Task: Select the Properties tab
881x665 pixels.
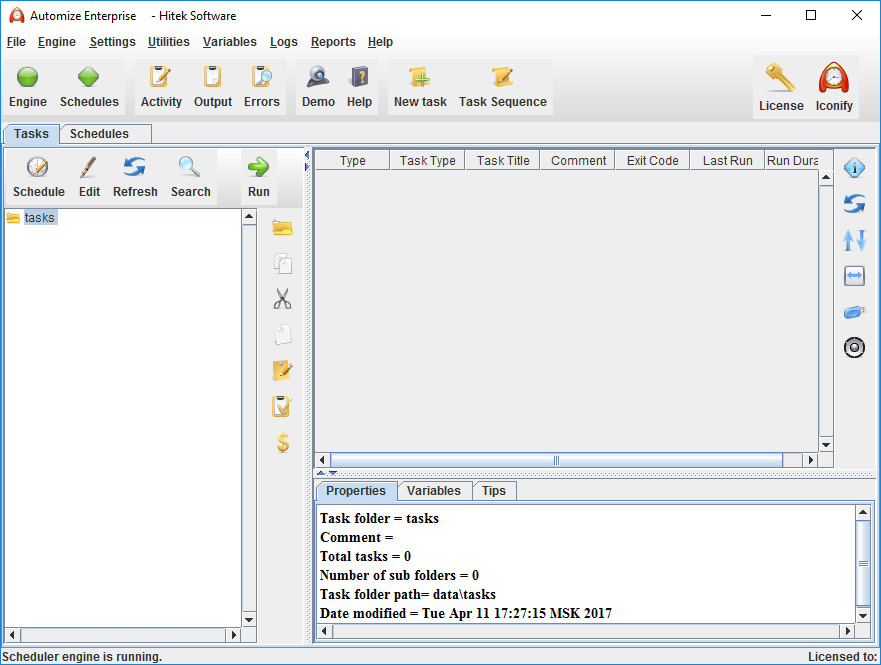Action: tap(356, 490)
